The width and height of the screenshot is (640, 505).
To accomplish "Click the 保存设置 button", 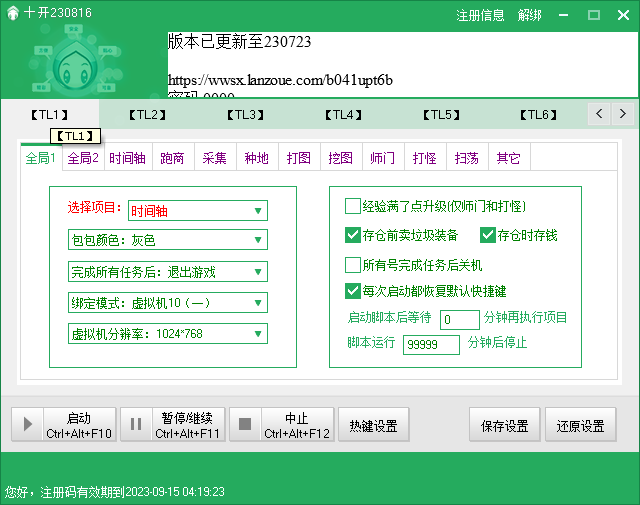I will point(505,426).
